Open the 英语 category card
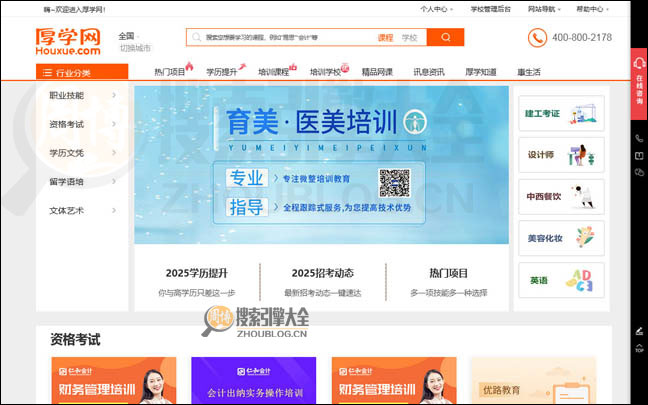The image size is (648, 405). 561,280
